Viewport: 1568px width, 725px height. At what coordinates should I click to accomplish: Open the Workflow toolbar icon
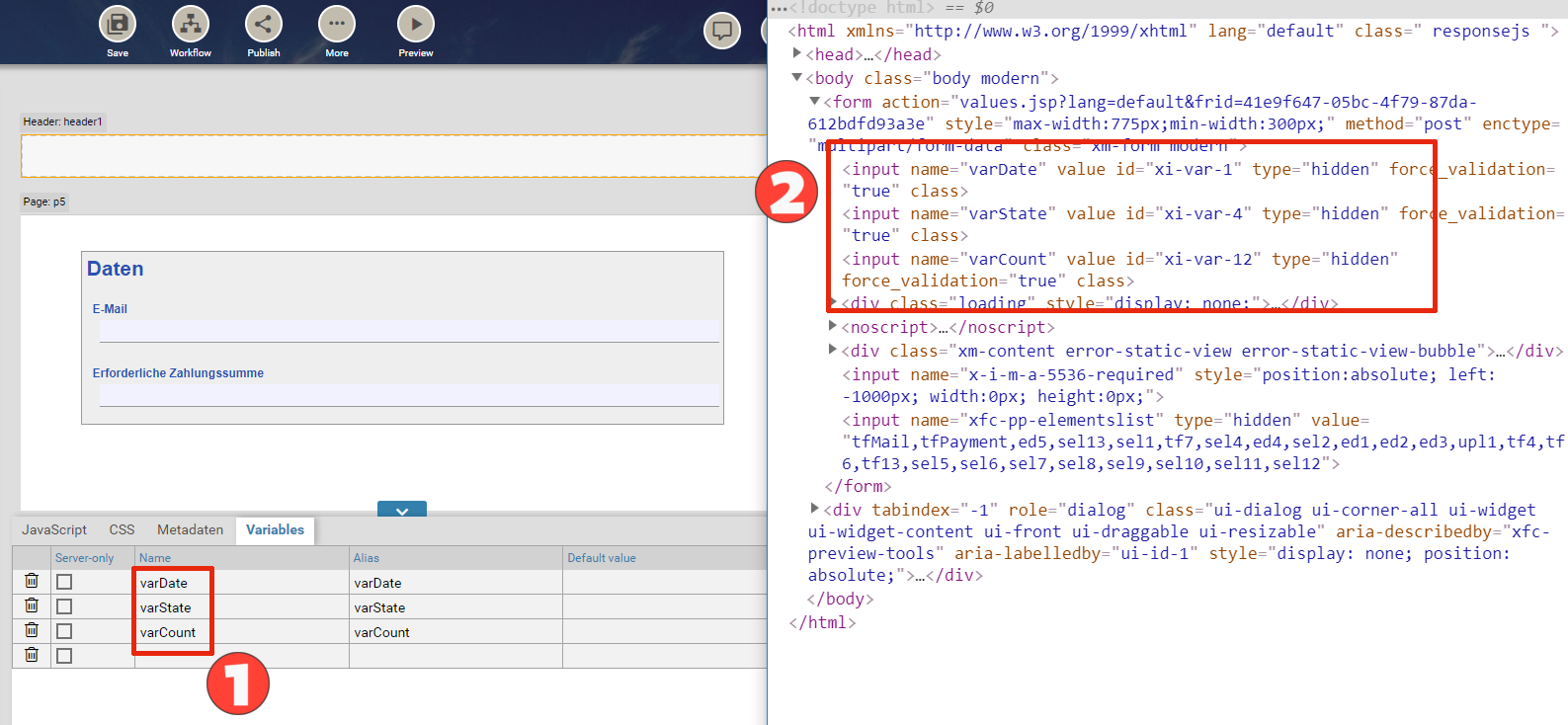click(191, 24)
